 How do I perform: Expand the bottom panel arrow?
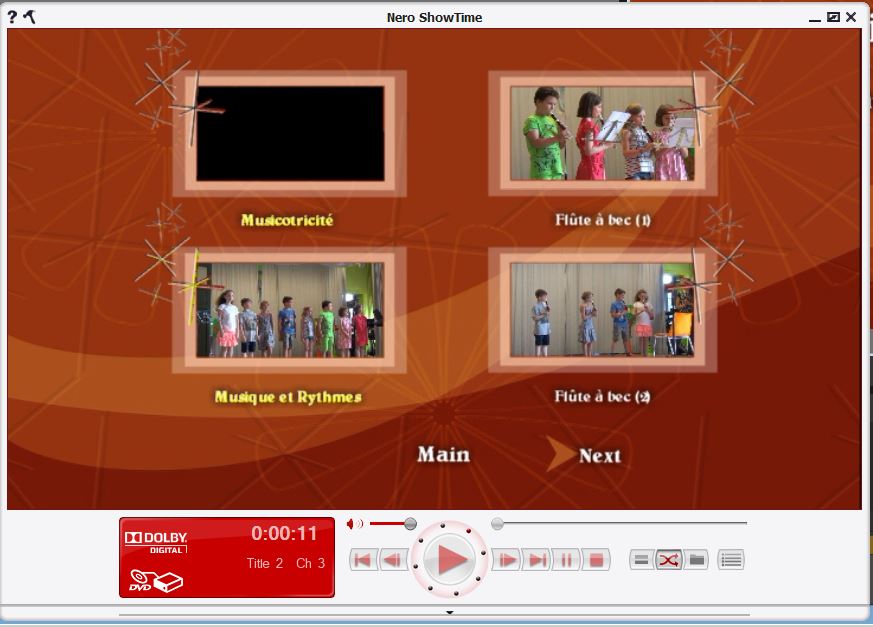point(449,613)
